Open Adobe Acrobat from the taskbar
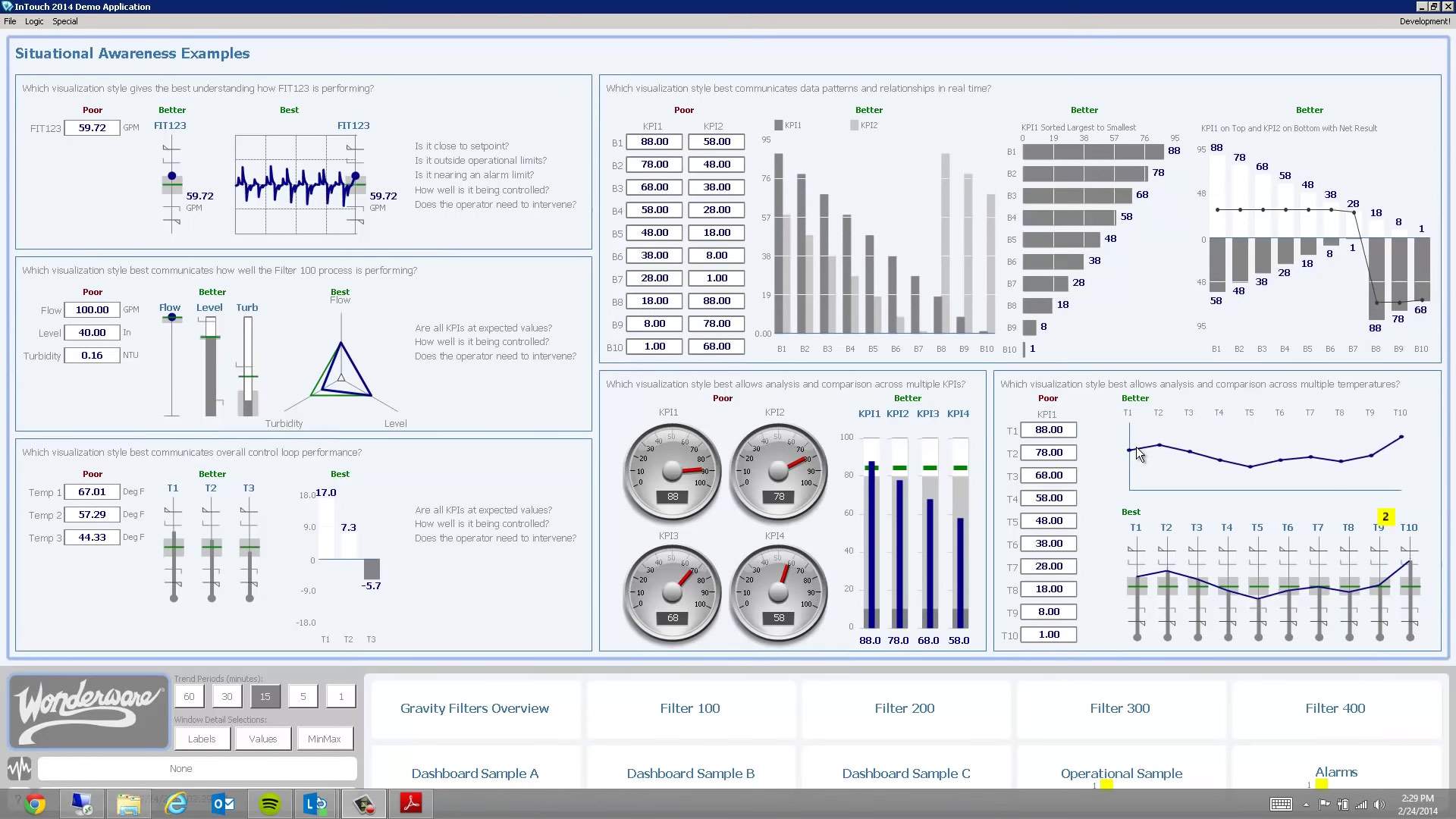Viewport: 1456px width, 819px height. (411, 803)
